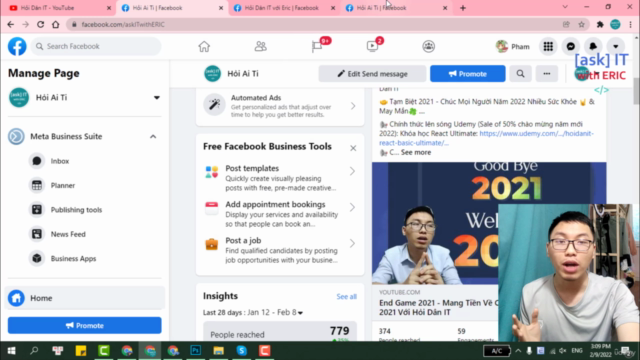
Task: Open a new browser tab
Action: 463,8
